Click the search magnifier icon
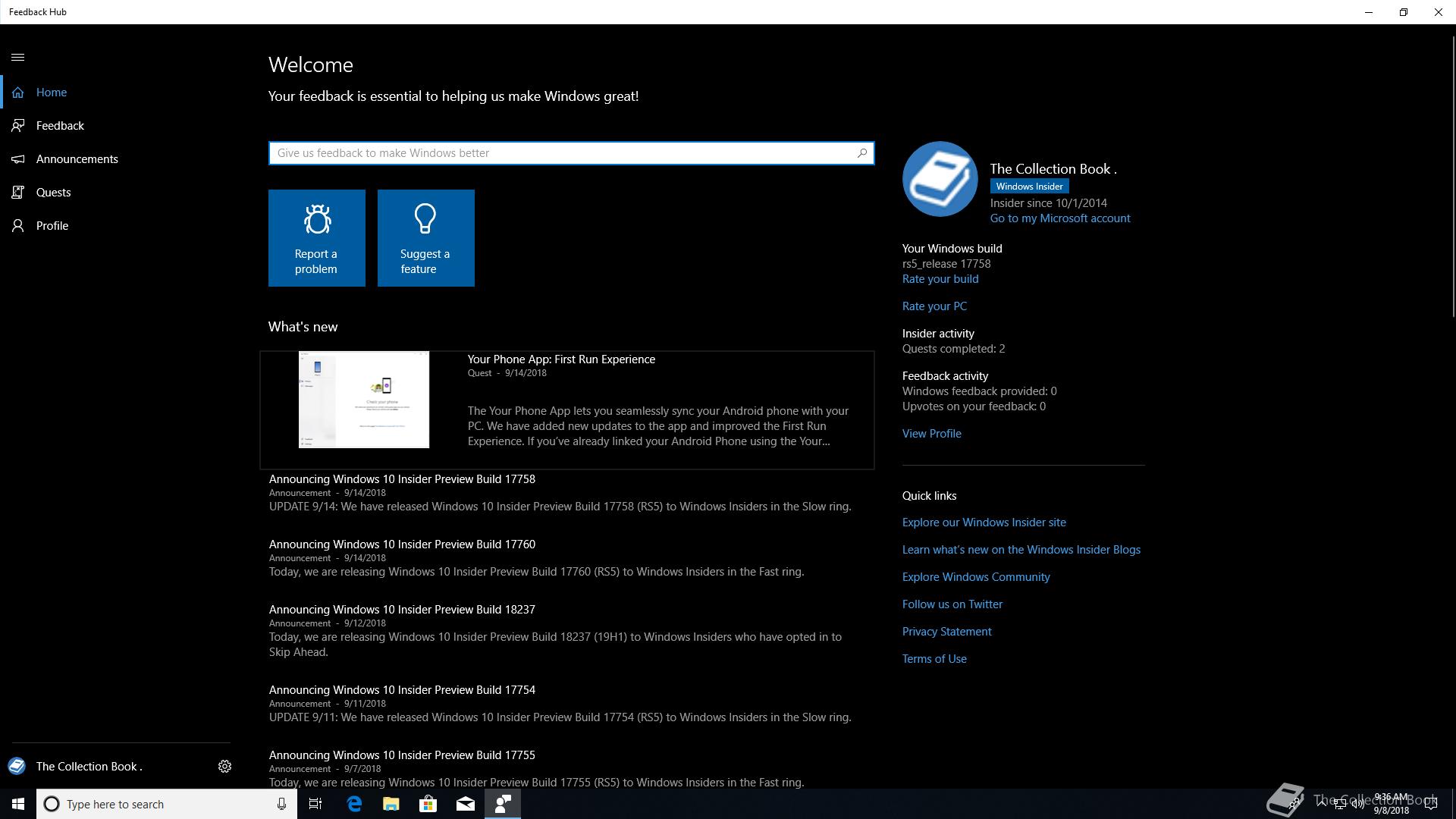Screen dimensions: 1456x819 tap(862, 153)
